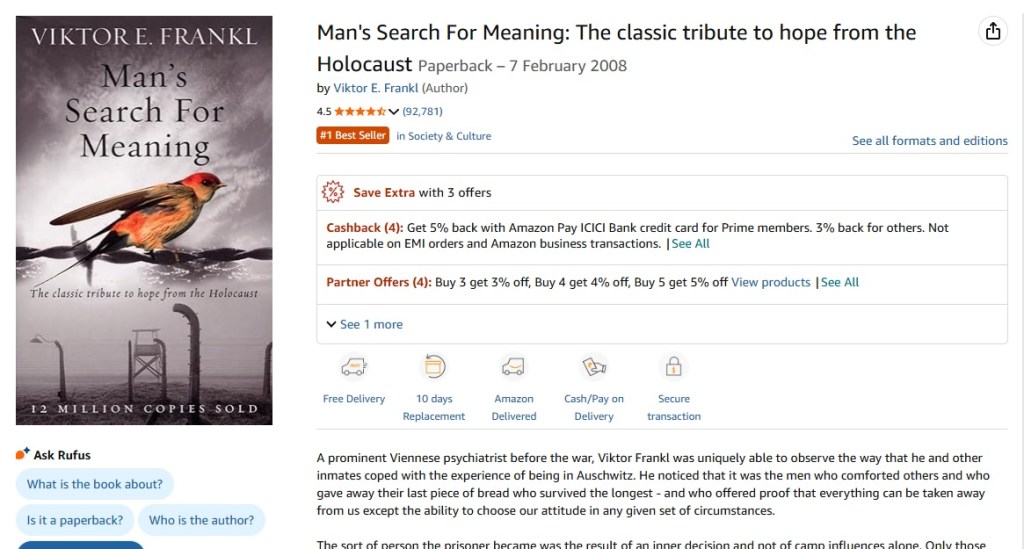Click the book cover image

[144, 220]
